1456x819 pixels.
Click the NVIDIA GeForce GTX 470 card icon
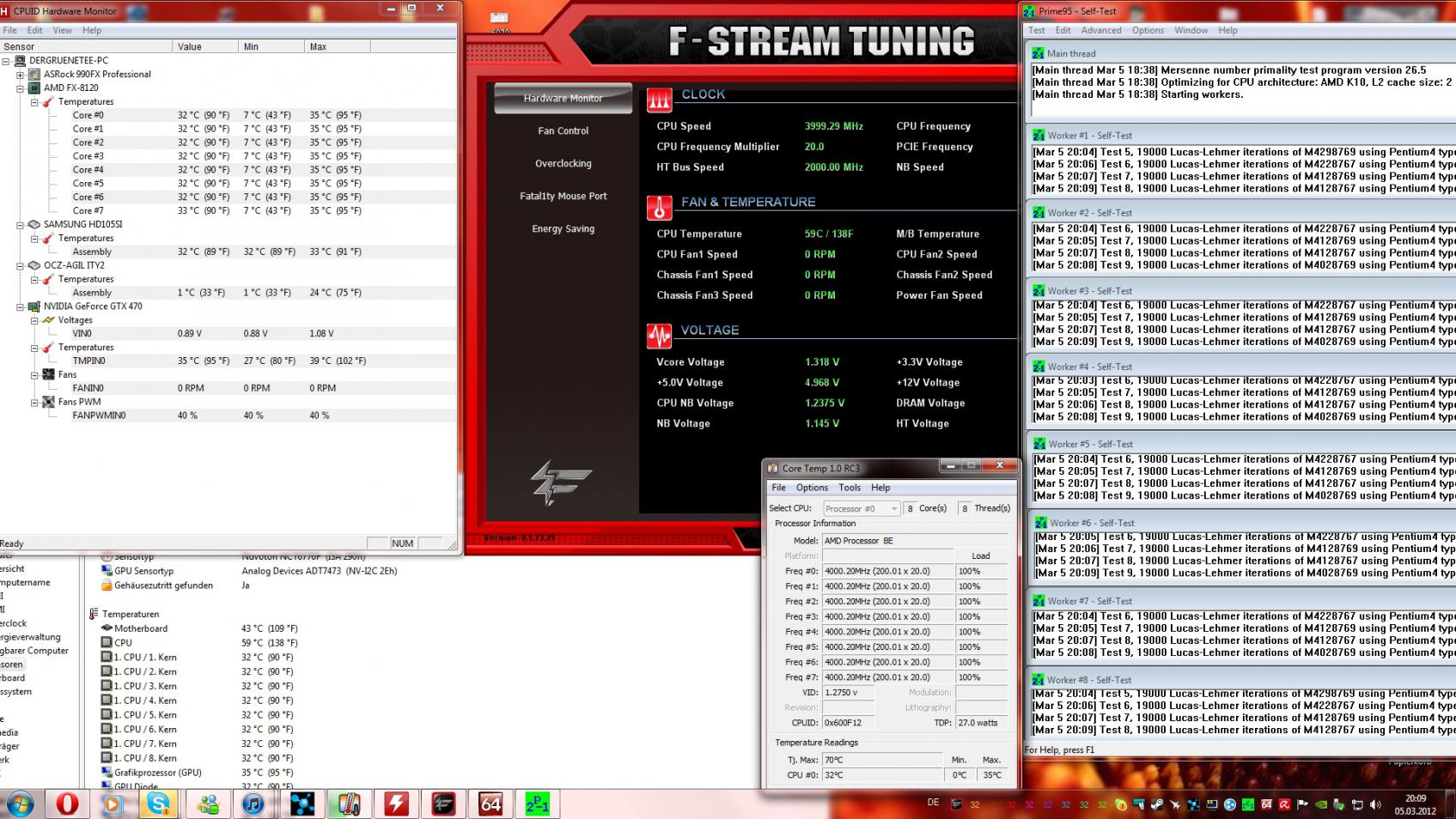tap(34, 306)
